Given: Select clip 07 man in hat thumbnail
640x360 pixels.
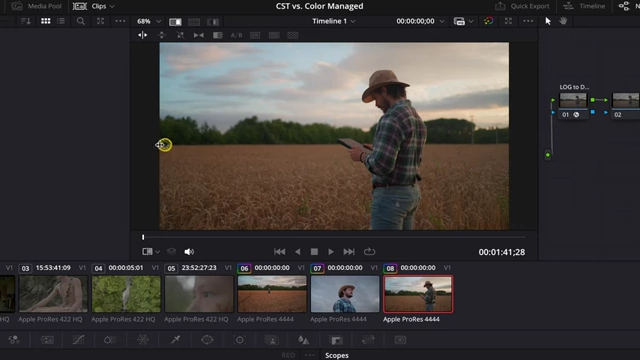Looking at the screenshot, I should tap(345, 294).
